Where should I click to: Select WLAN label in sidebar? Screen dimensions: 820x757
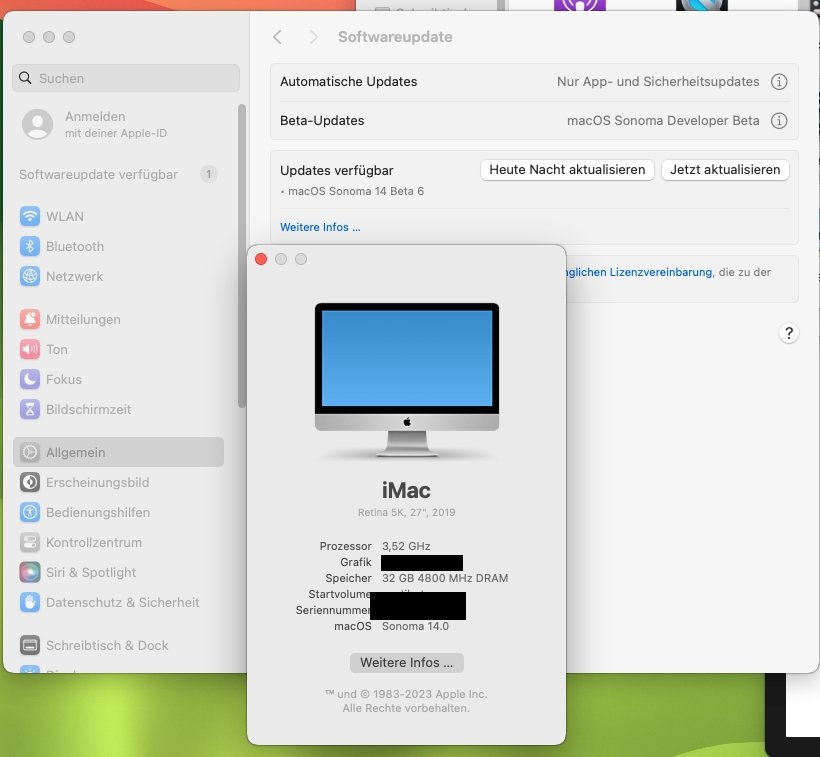point(65,216)
